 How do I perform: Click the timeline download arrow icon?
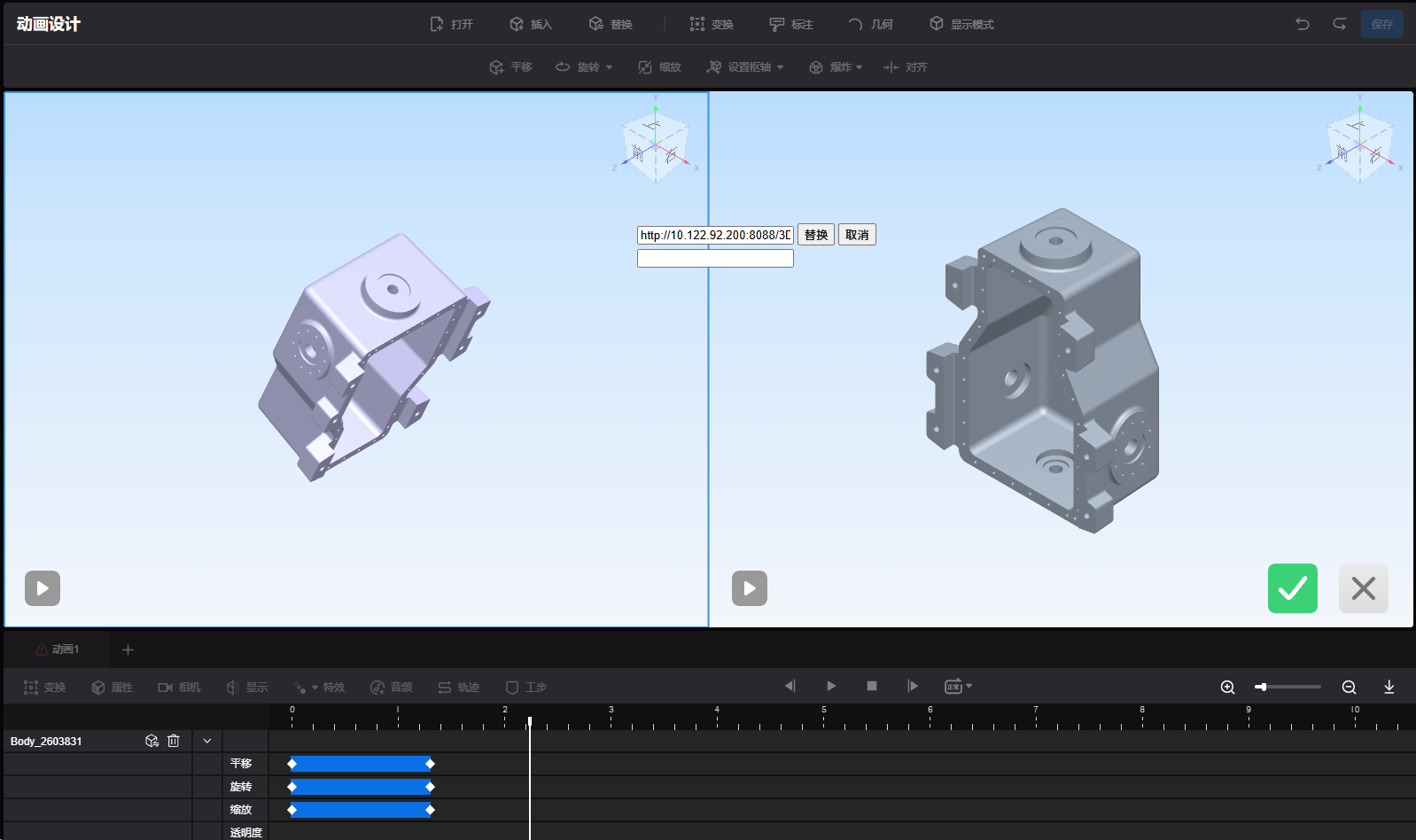tap(1389, 687)
